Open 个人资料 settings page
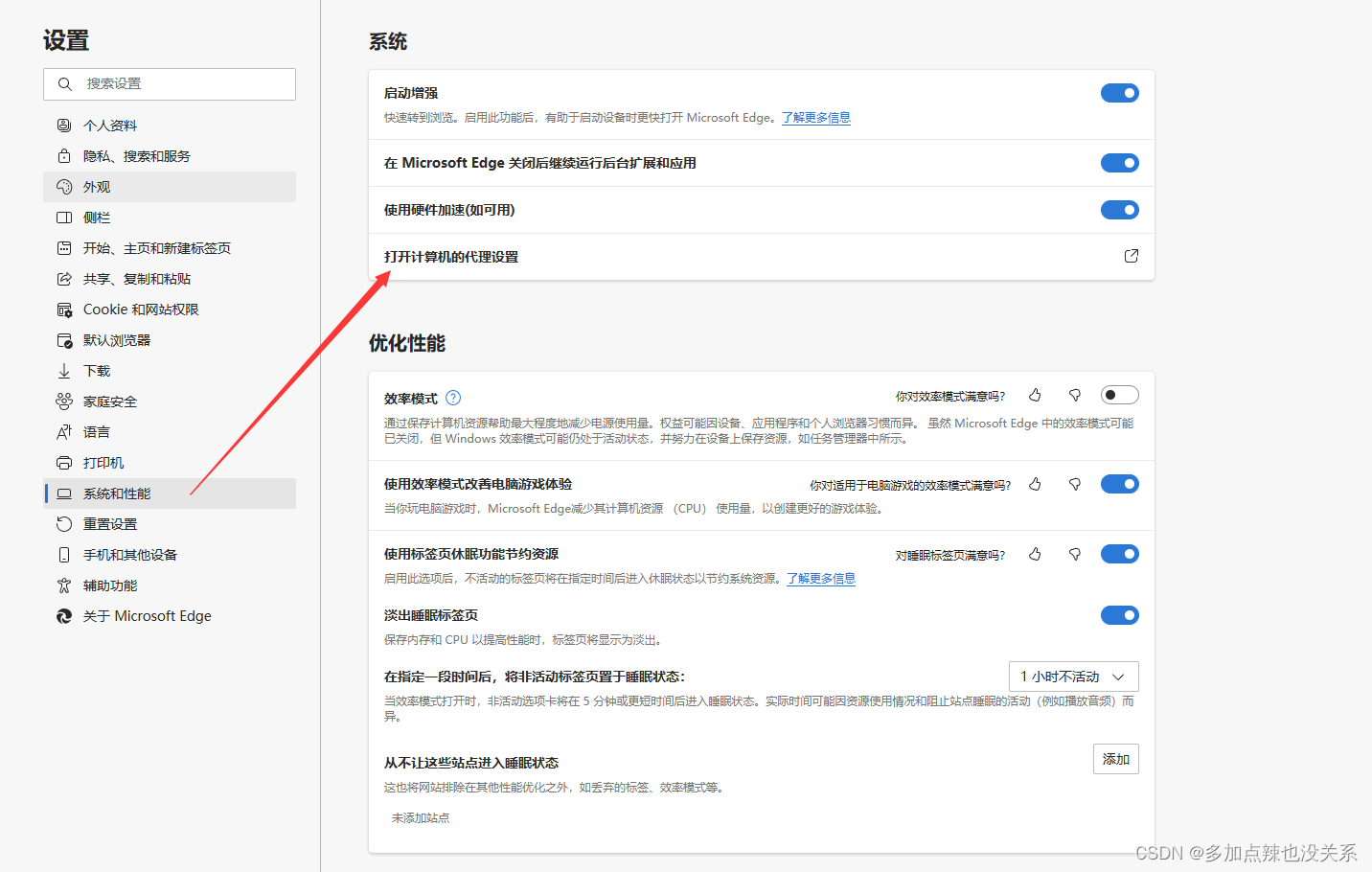The image size is (1372, 872). (170, 126)
